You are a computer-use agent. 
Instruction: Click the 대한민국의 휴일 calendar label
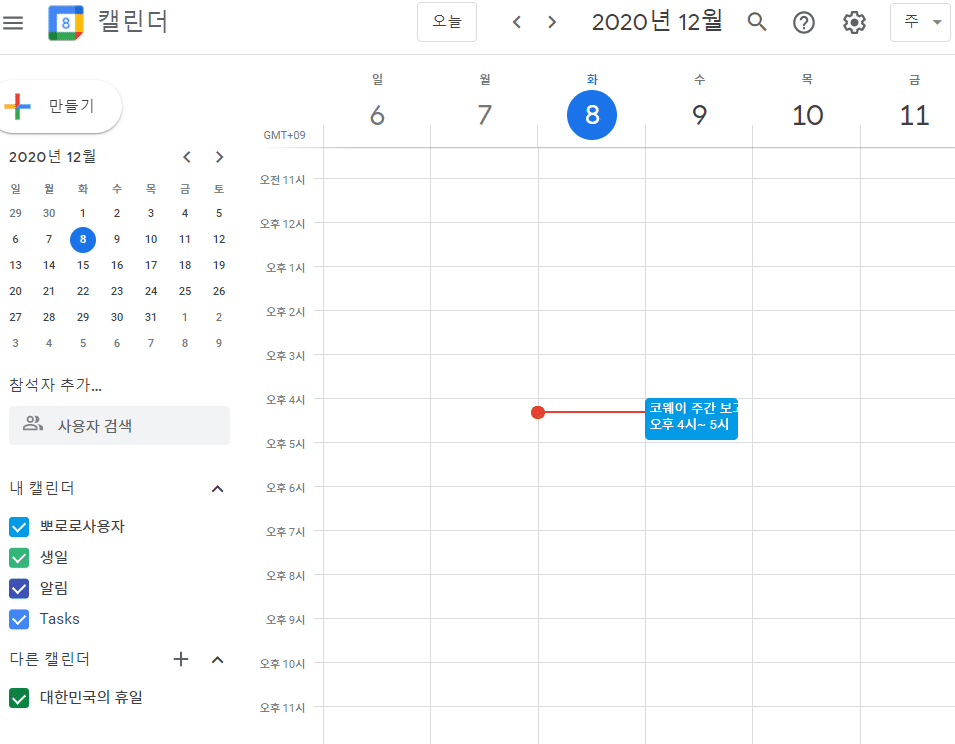[91, 698]
